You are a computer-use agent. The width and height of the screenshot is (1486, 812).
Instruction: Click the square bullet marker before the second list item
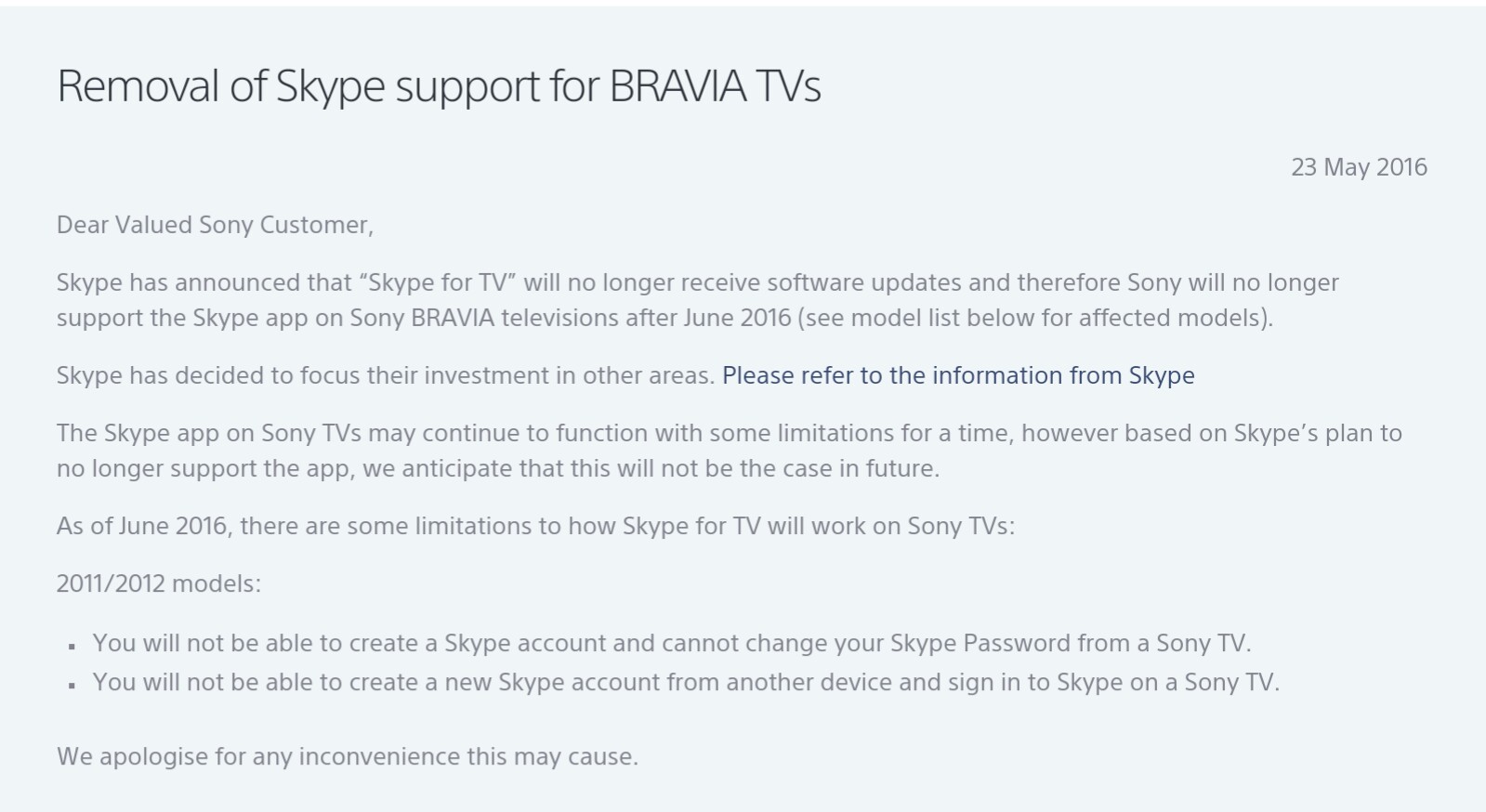pyautogui.click(x=72, y=685)
